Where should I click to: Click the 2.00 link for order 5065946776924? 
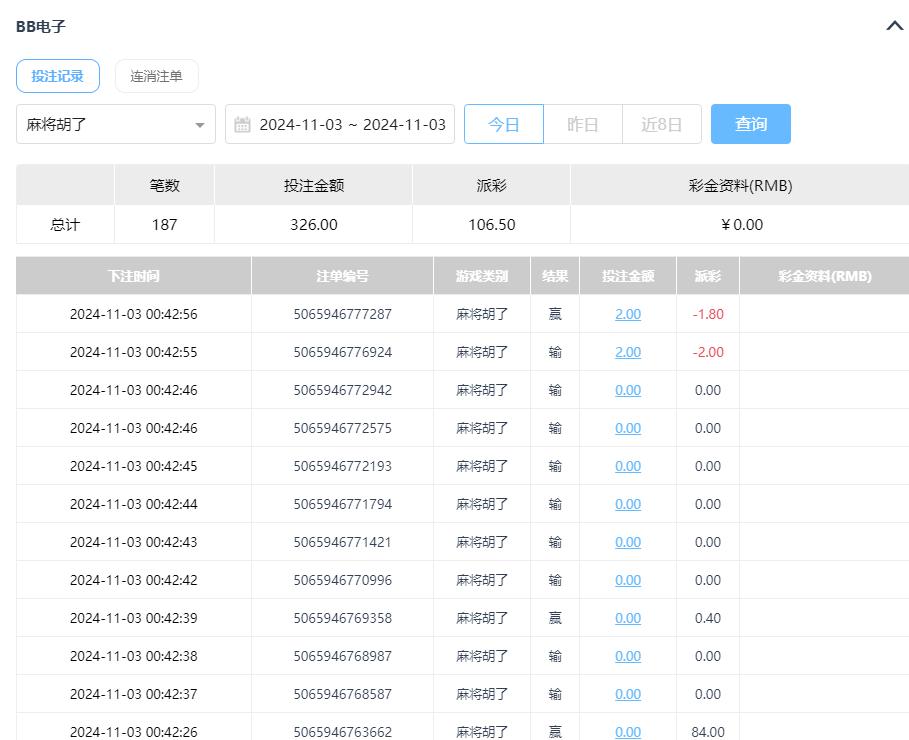click(x=627, y=352)
